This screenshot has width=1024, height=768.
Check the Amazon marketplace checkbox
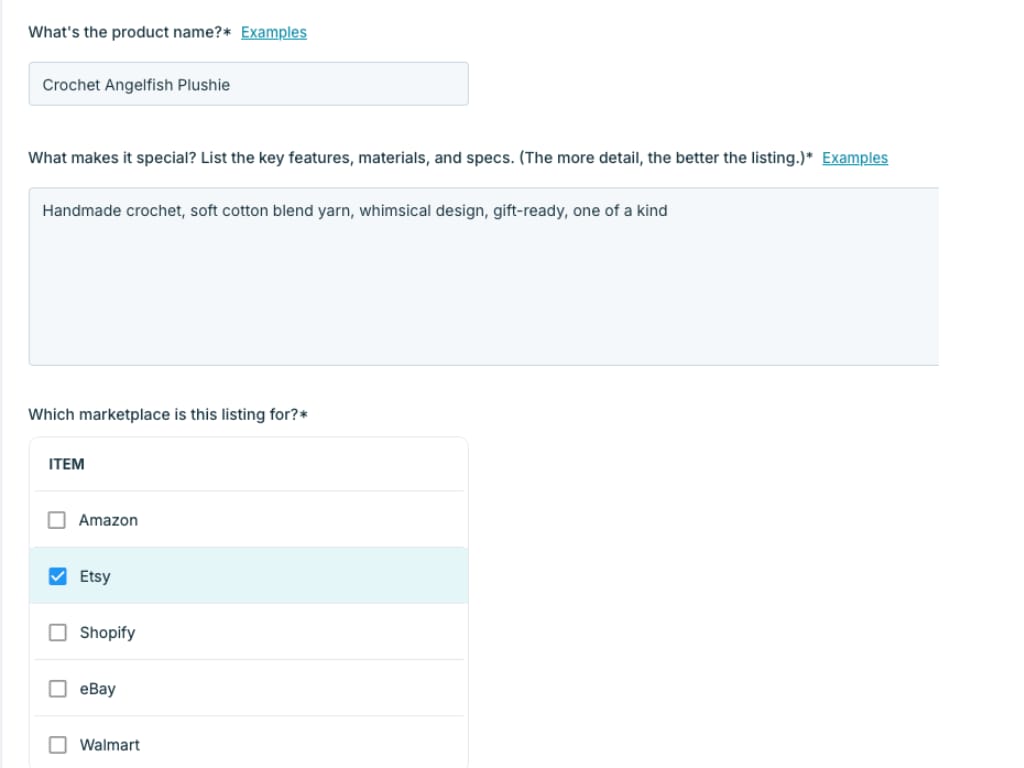click(57, 519)
